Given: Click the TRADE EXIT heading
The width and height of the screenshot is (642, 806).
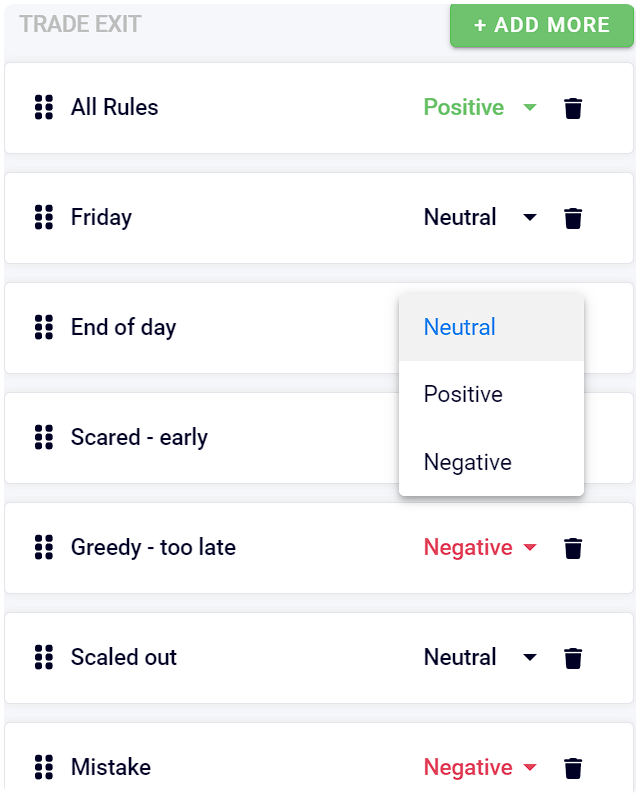Looking at the screenshot, I should pyautogui.click(x=80, y=25).
